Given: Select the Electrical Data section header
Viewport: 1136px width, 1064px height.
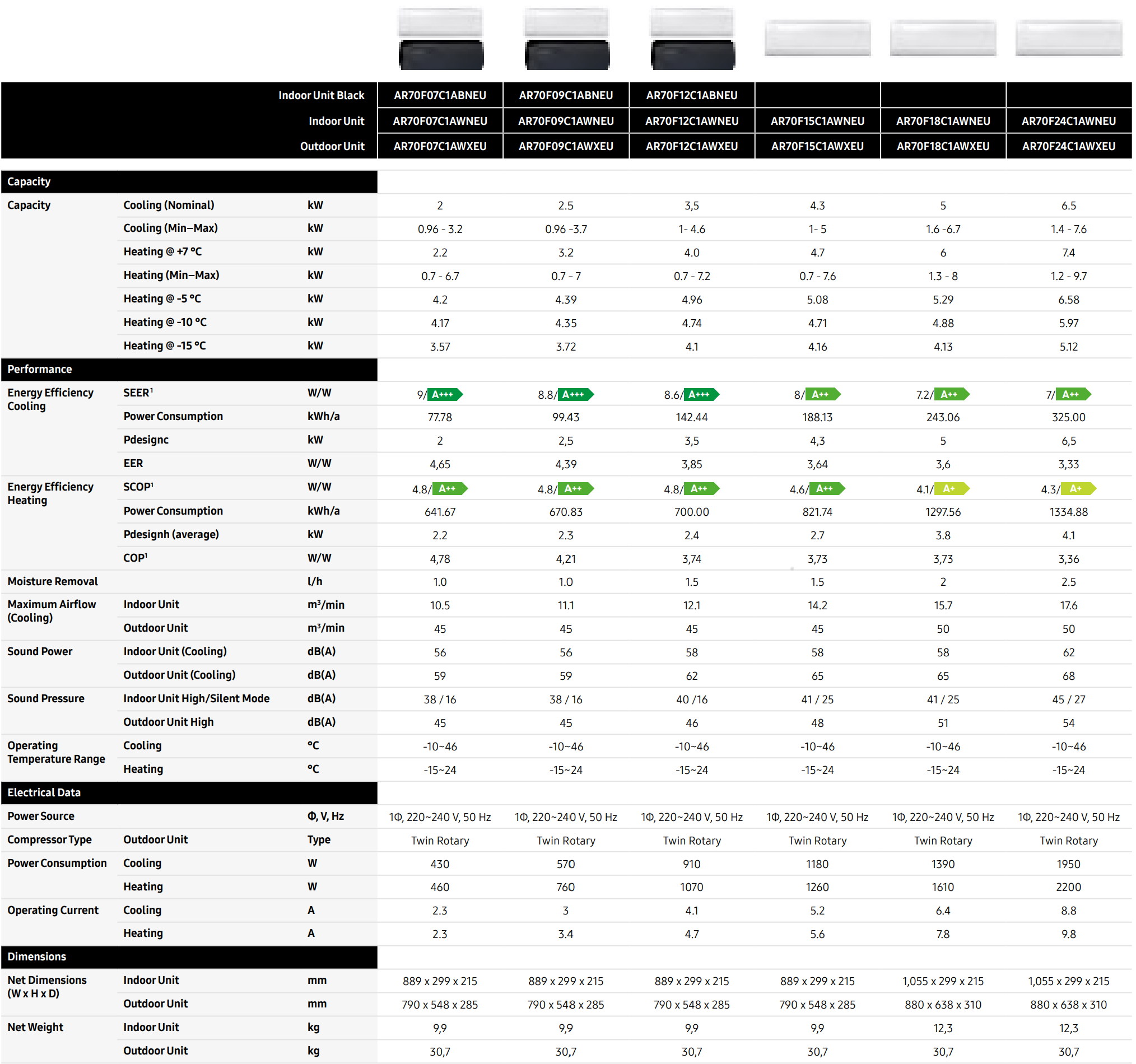Looking at the screenshot, I should tap(189, 793).
